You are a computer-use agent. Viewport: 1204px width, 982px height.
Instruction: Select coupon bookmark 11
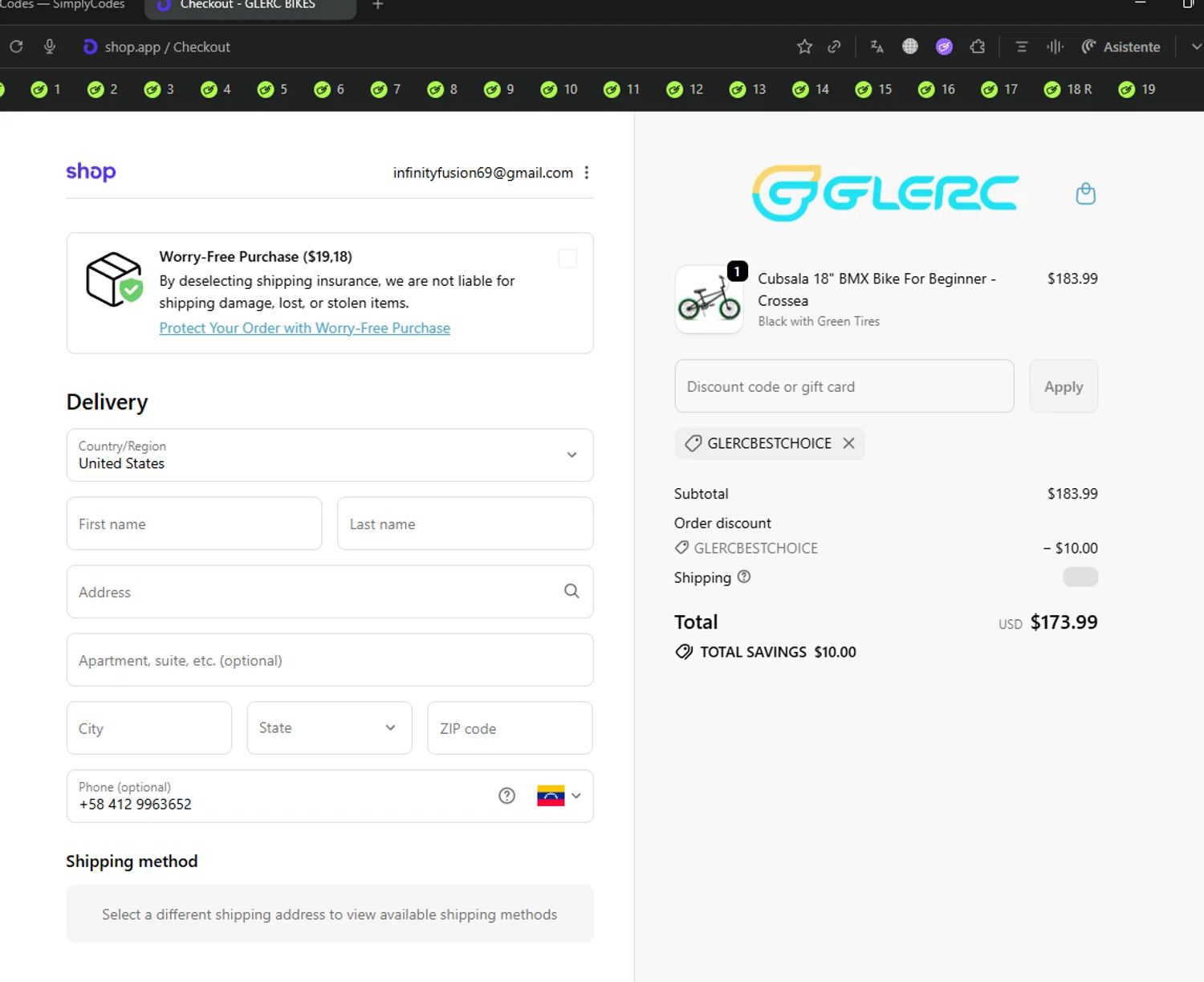pos(622,89)
